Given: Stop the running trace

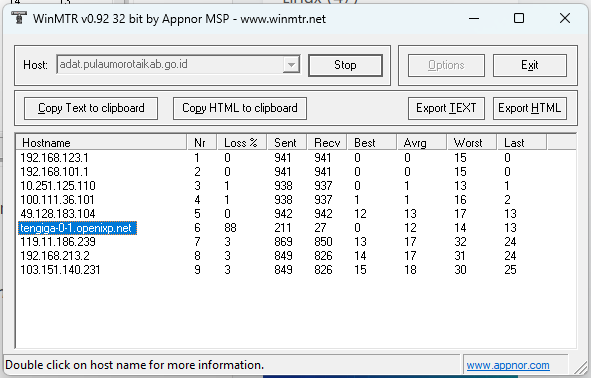Looking at the screenshot, I should pos(345,65).
